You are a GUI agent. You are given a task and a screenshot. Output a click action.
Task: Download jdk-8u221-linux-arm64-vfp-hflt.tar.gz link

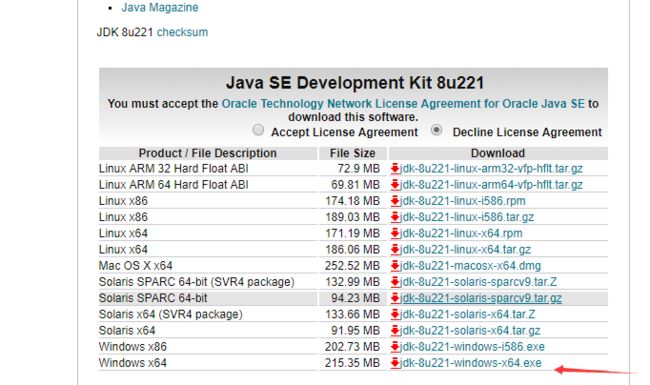(x=491, y=185)
